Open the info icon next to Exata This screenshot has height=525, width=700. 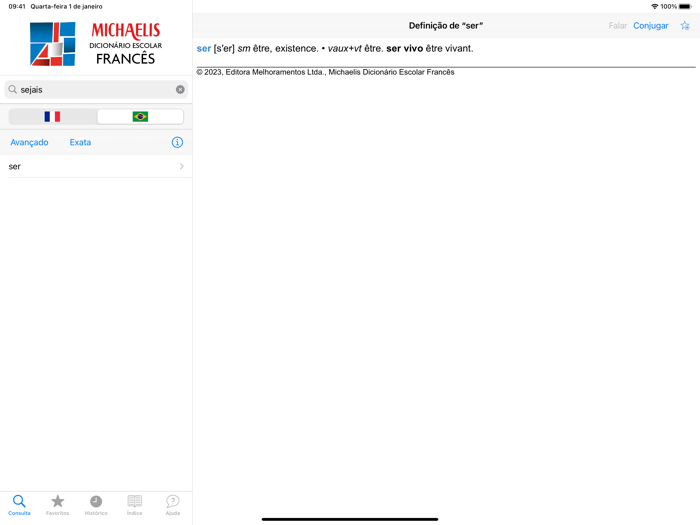(177, 142)
